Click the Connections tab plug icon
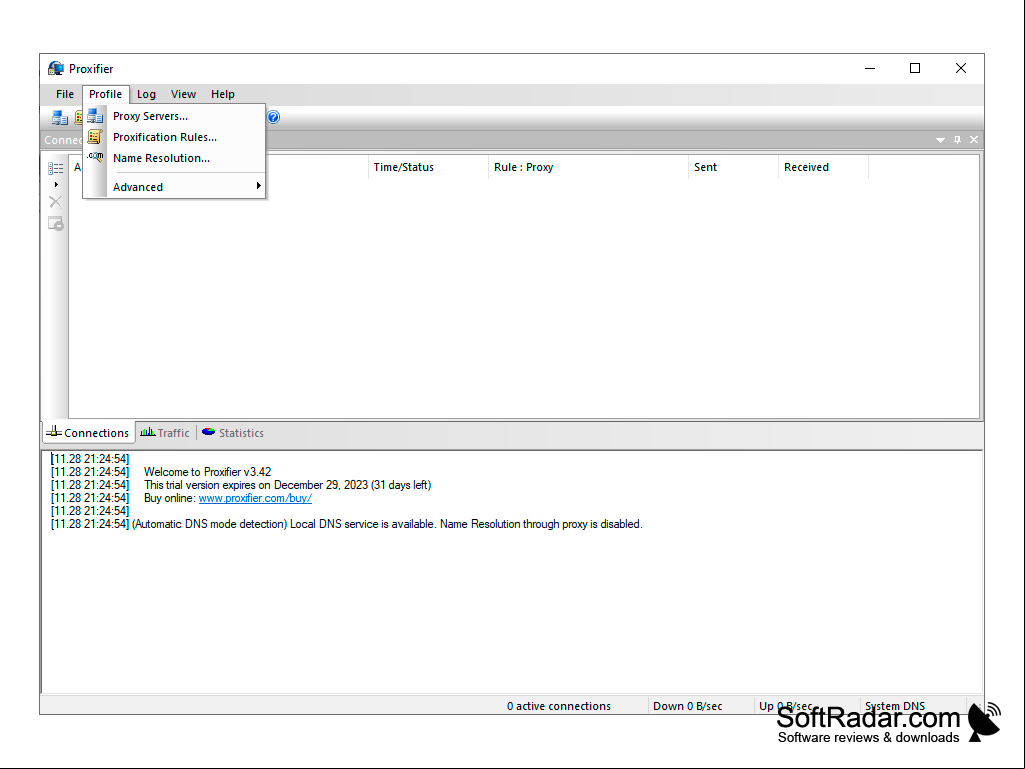The width and height of the screenshot is (1025, 769). coord(54,432)
